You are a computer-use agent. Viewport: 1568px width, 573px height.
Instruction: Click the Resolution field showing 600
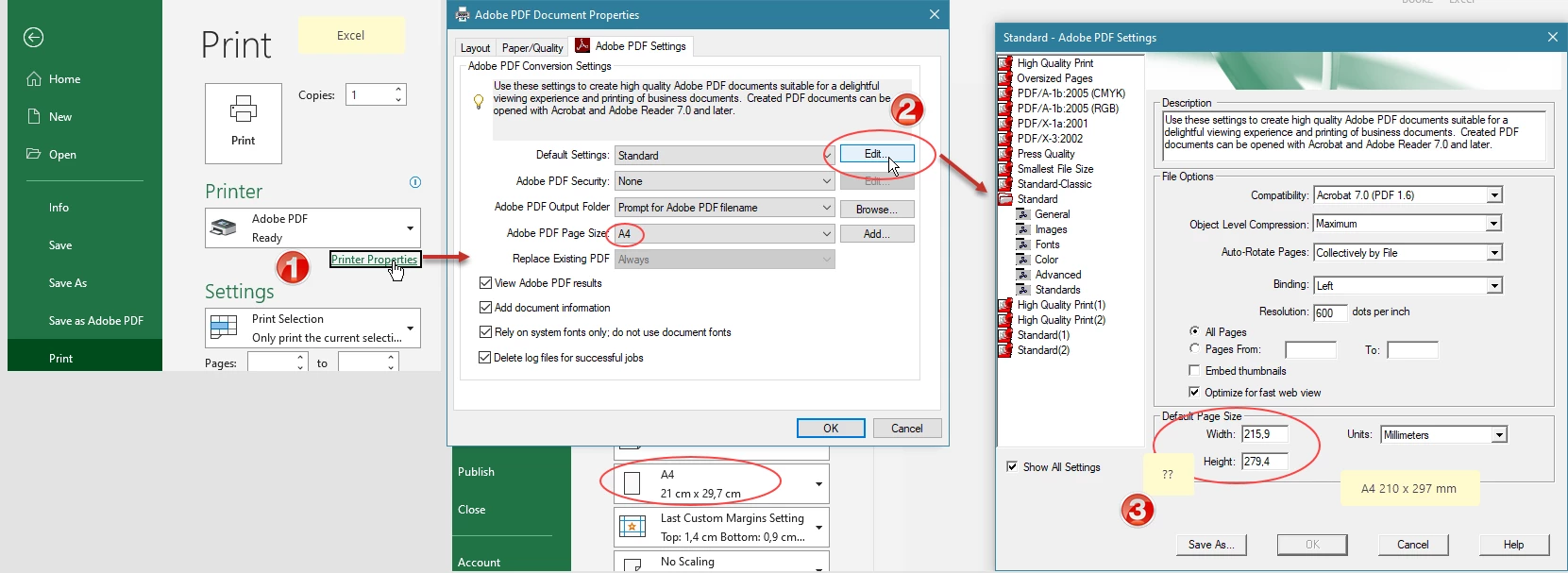point(1330,312)
